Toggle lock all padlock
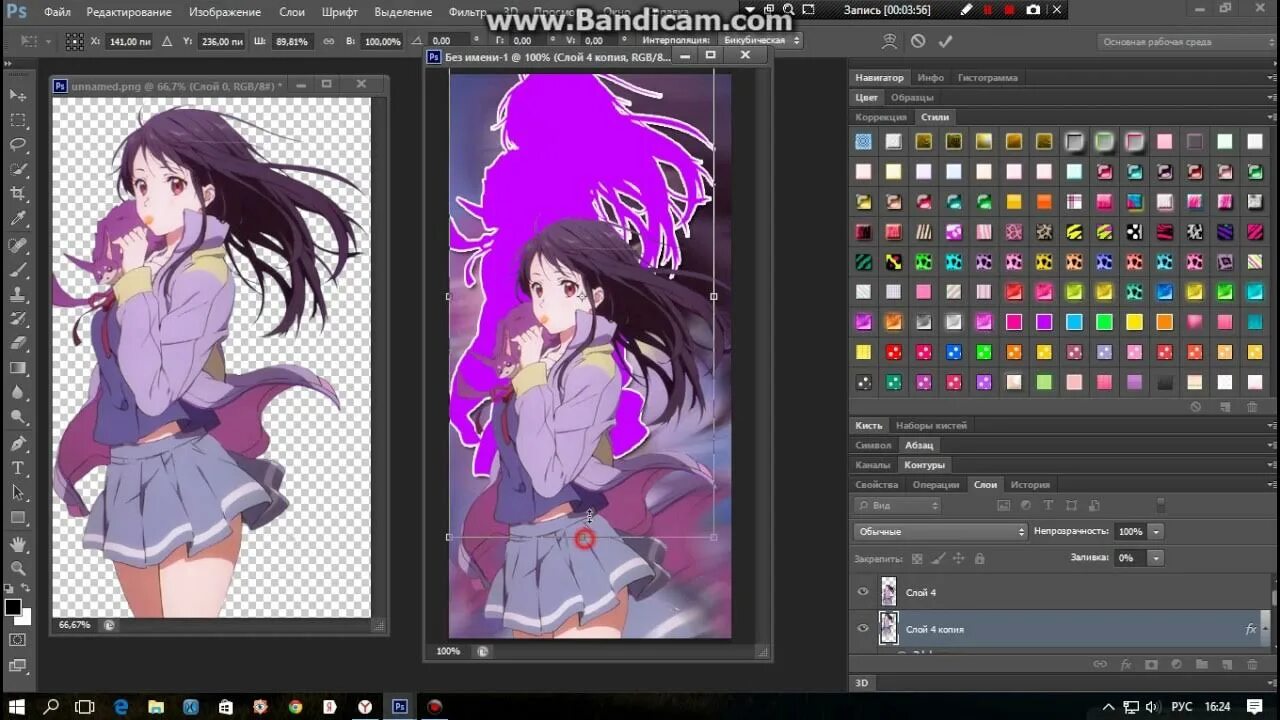Screen dimensions: 1280x720 tap(979, 559)
